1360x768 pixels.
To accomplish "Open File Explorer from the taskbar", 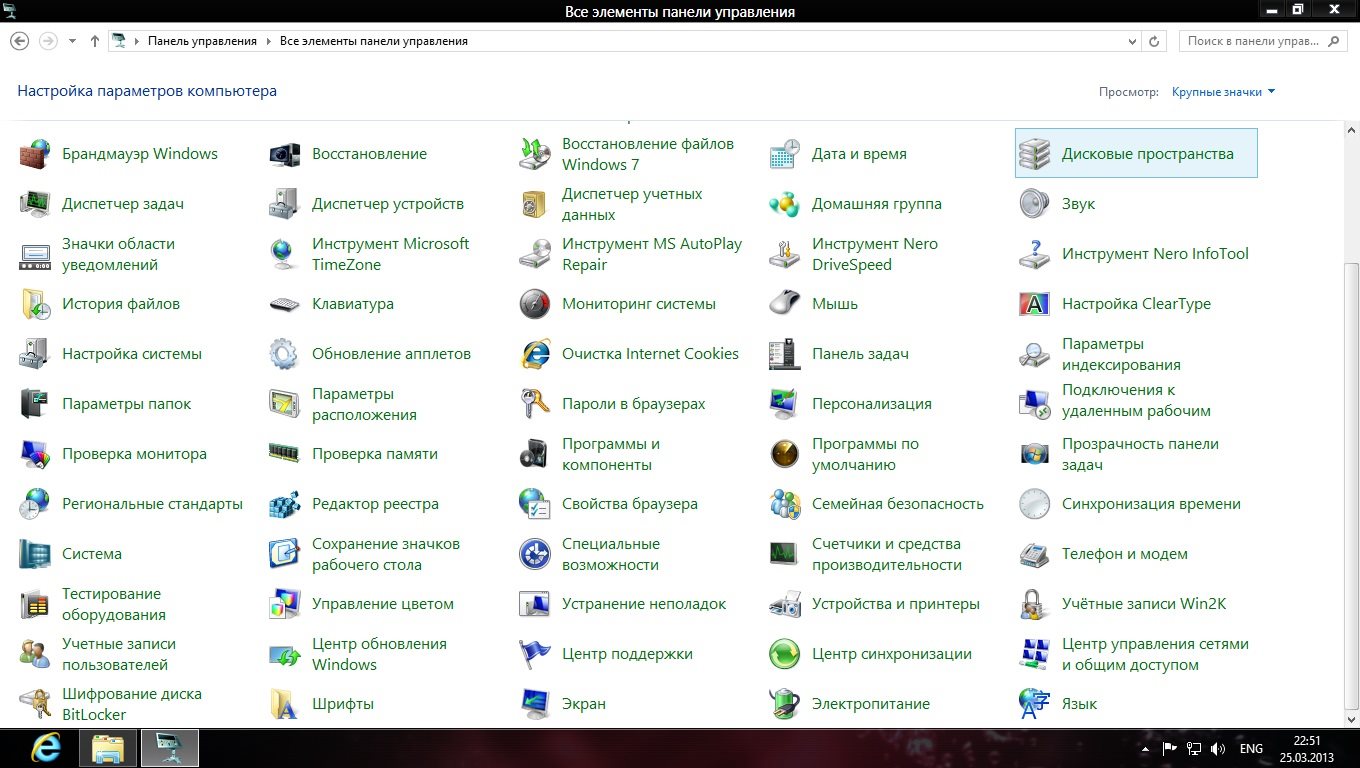I will [107, 748].
